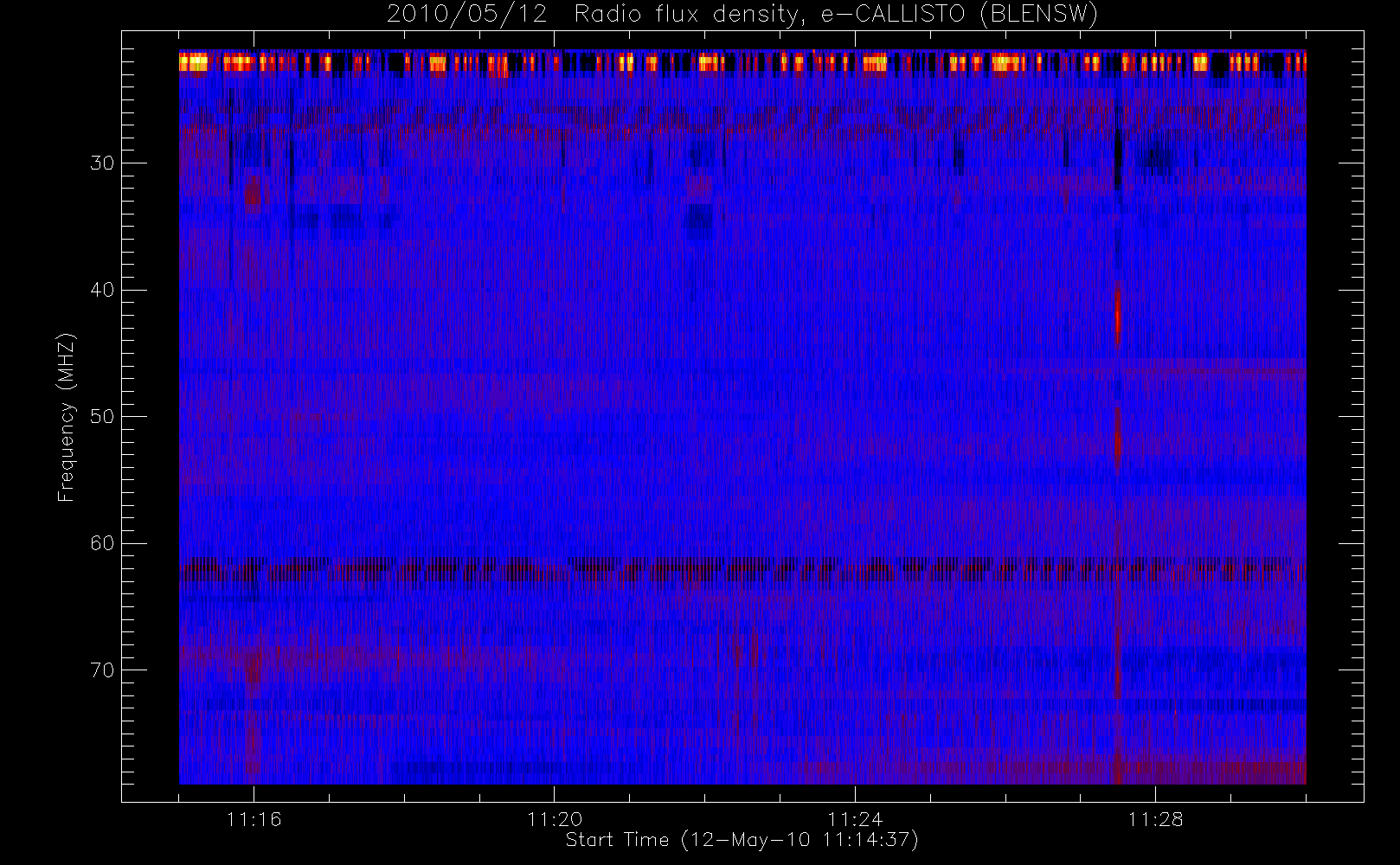
Task: Select the 'Frequency (MHZ)' axis label
Action: point(67,417)
